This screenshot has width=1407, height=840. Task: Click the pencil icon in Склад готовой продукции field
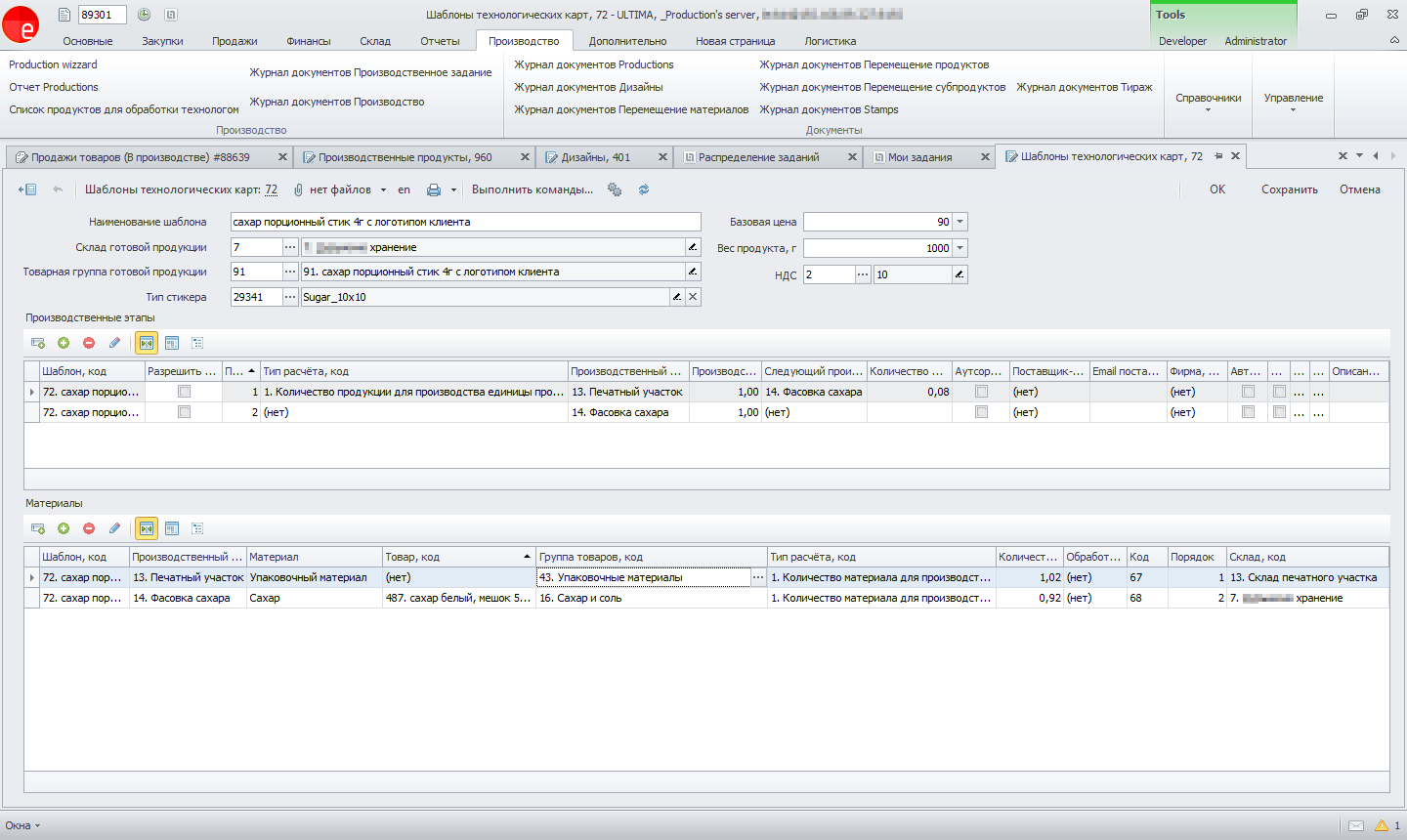pos(692,247)
